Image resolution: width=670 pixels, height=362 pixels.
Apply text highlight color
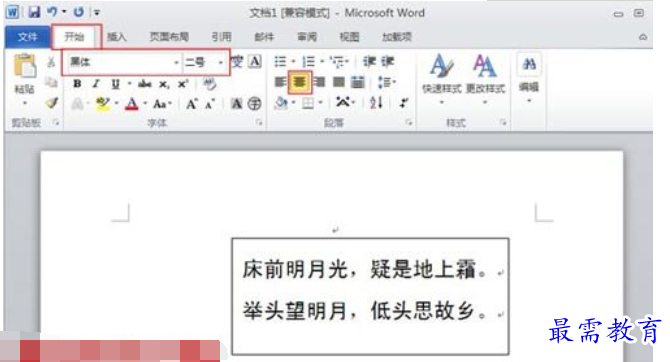point(103,104)
